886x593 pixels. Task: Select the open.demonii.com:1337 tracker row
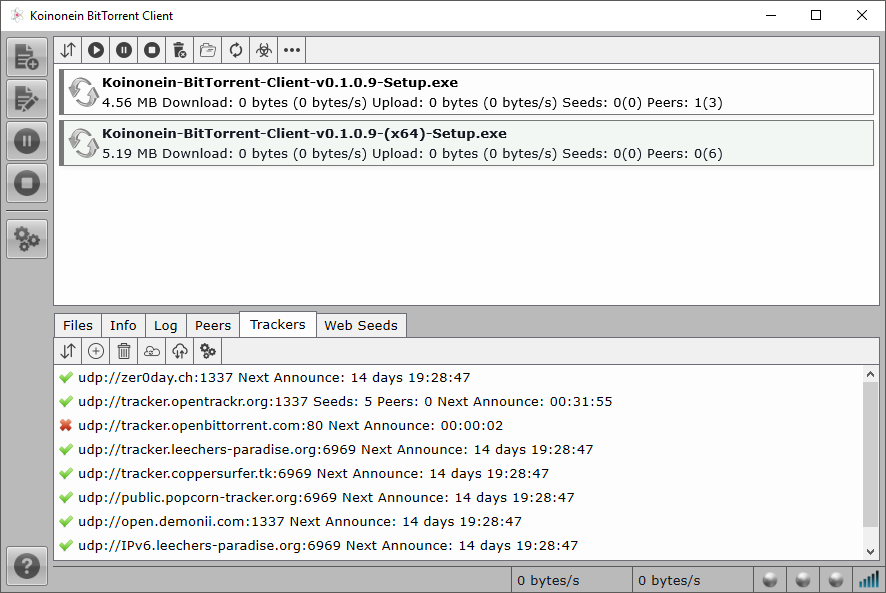[x=459, y=522]
